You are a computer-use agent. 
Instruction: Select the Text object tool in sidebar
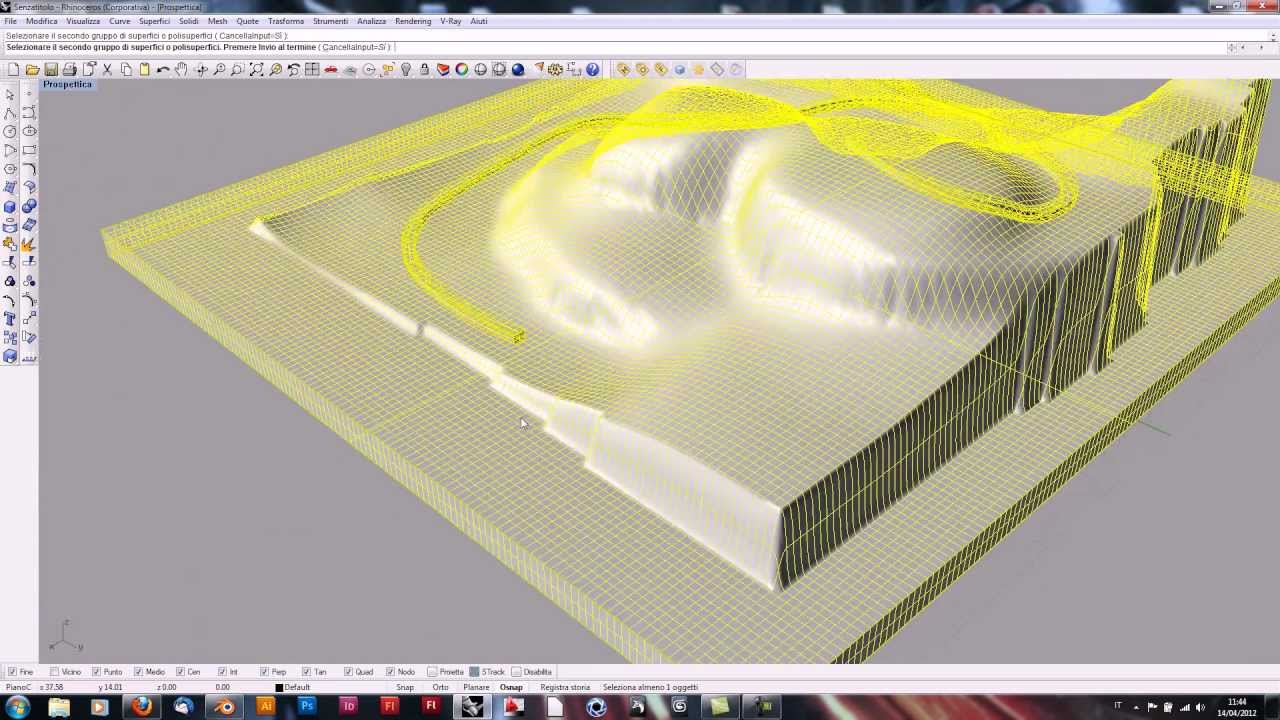pos(10,319)
